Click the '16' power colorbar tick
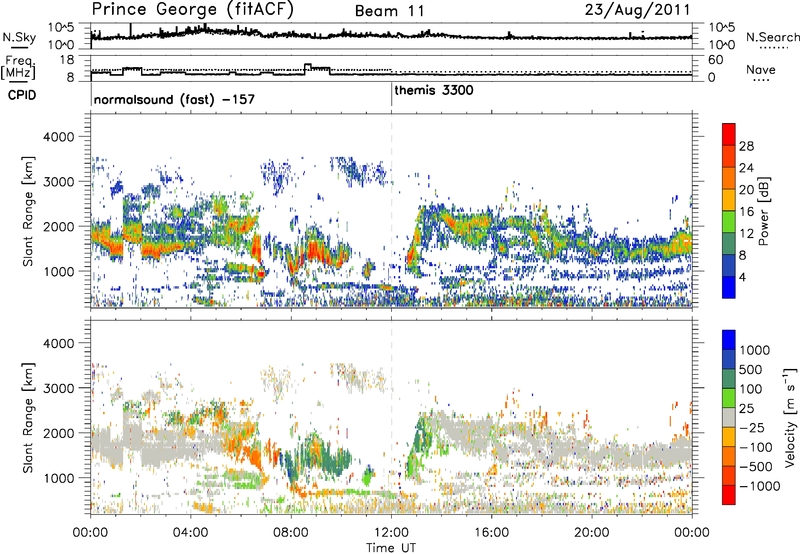The width and height of the screenshot is (800, 554). [746, 212]
